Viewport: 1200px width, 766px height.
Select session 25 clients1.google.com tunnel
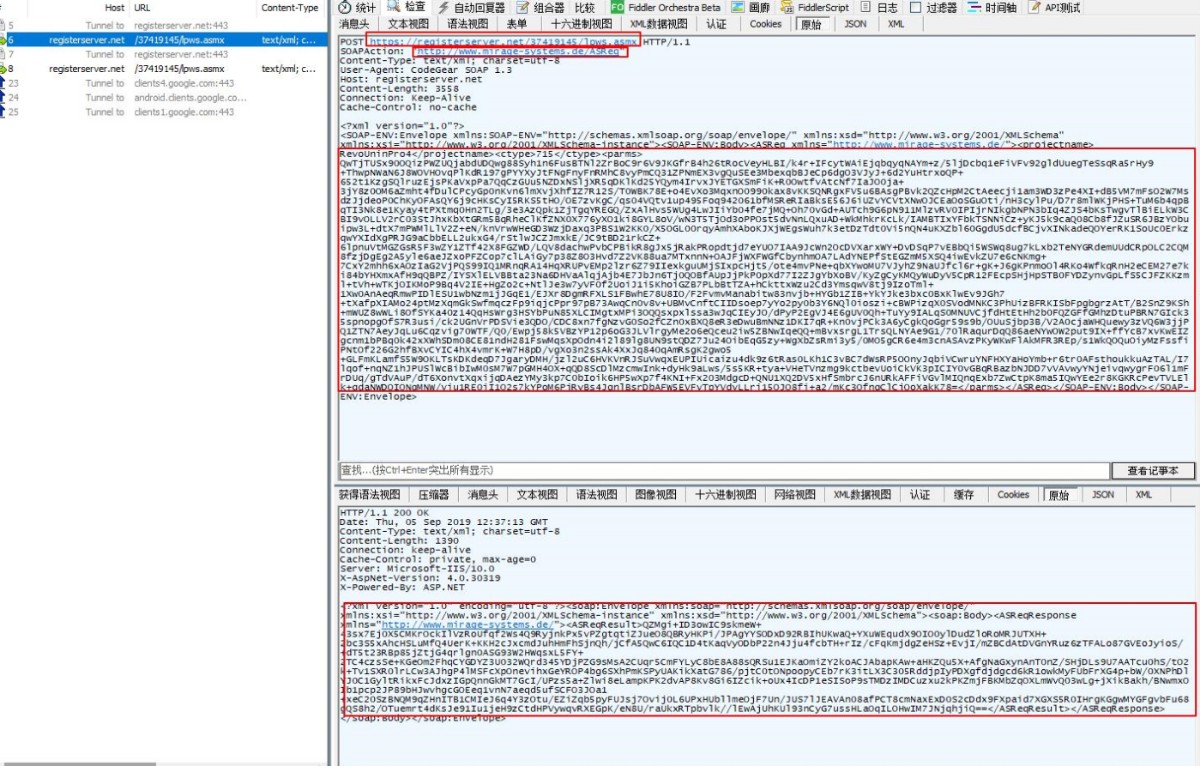coord(164,112)
